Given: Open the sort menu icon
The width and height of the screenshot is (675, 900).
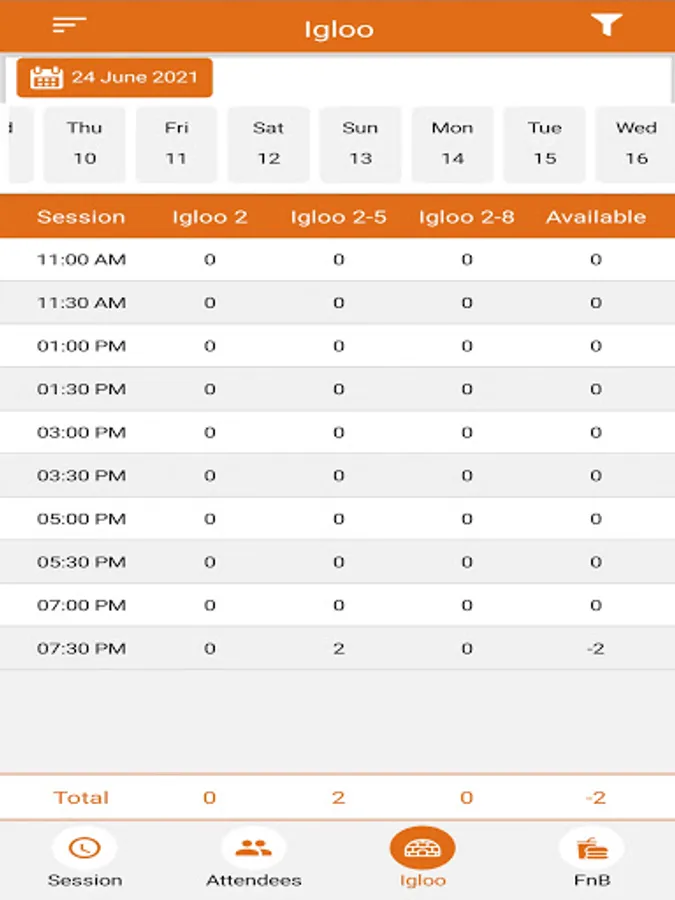Looking at the screenshot, I should (69, 26).
